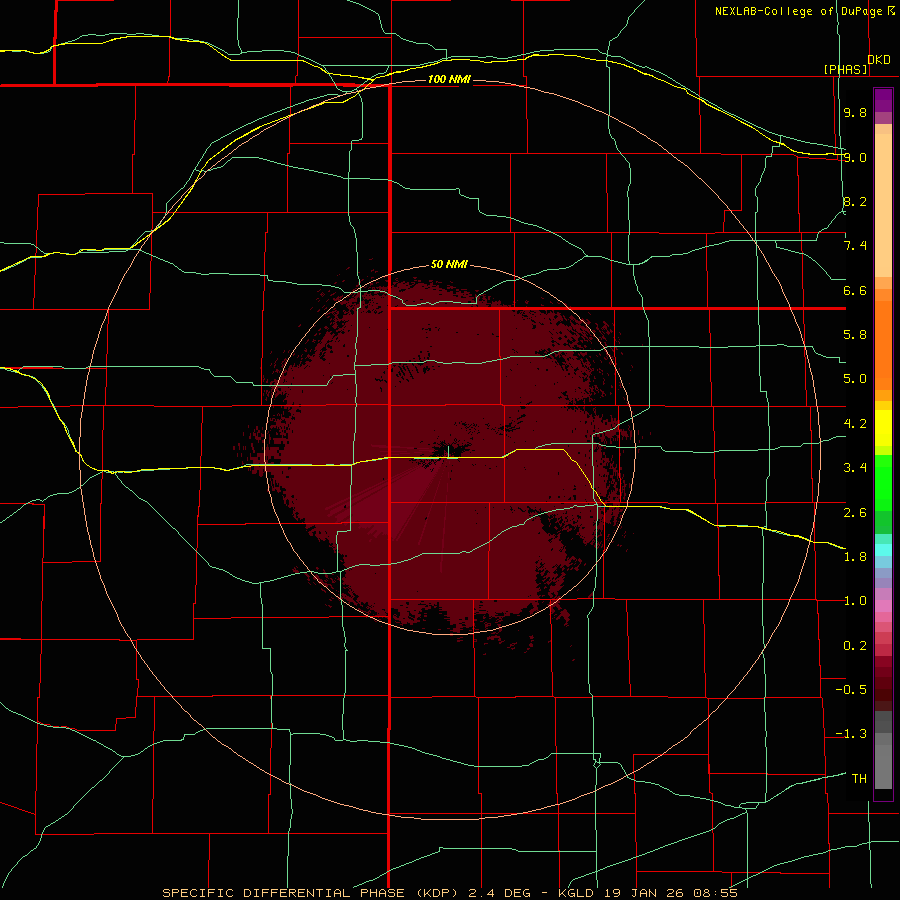Viewport: 900px width, 900px height.
Task: Click the -0.5 scale label
Action: [851, 690]
